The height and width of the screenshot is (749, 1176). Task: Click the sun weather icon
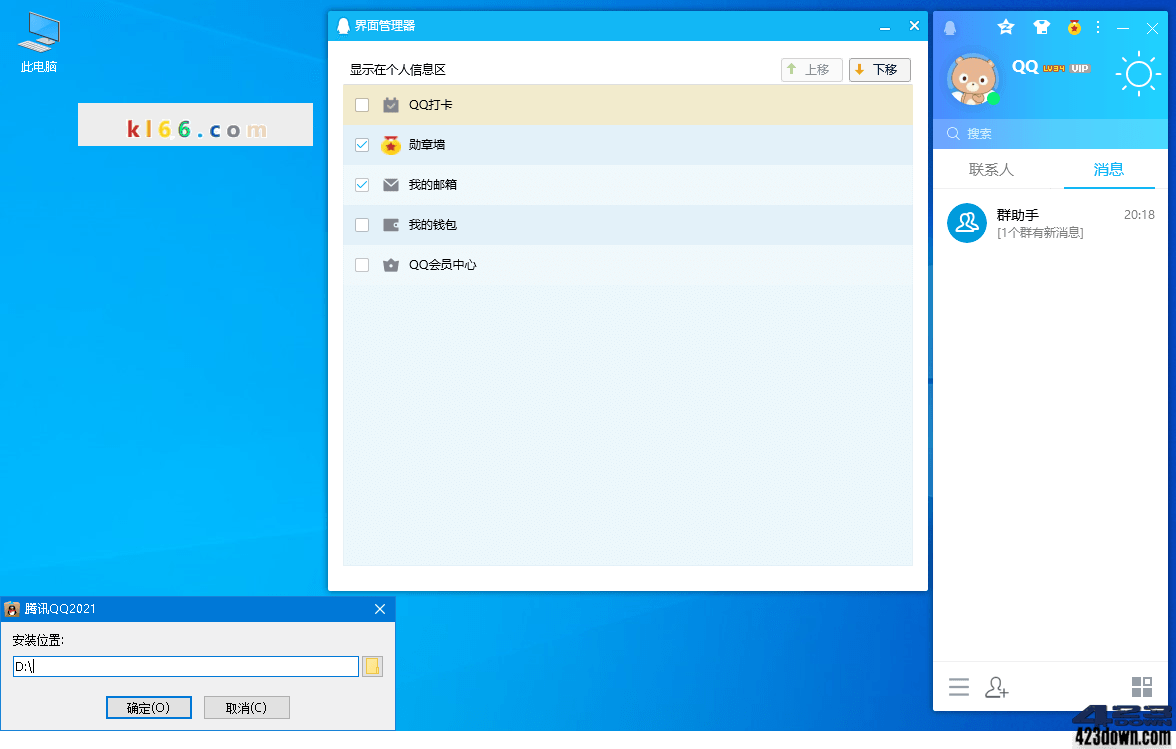1138,73
